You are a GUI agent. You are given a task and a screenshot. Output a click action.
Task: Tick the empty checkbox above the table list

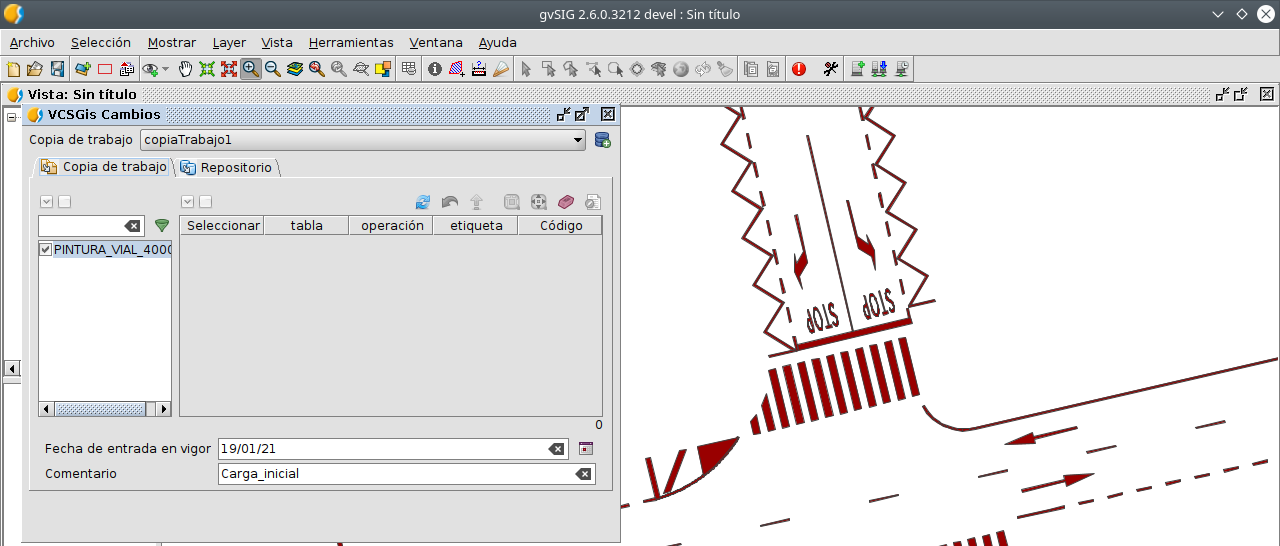(x=65, y=202)
